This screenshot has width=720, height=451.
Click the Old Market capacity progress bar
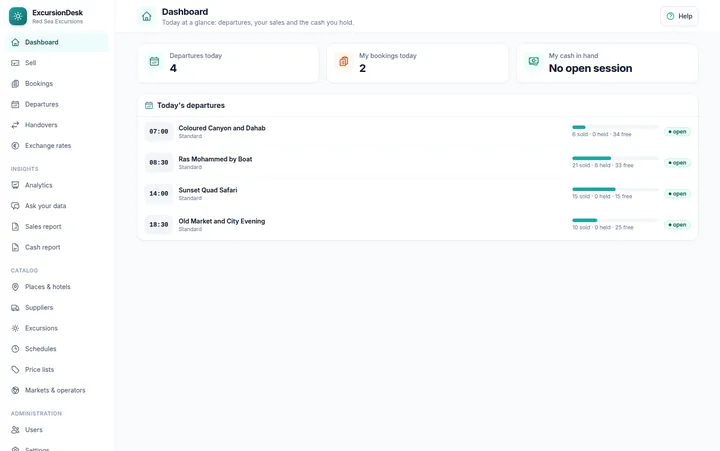(x=615, y=220)
